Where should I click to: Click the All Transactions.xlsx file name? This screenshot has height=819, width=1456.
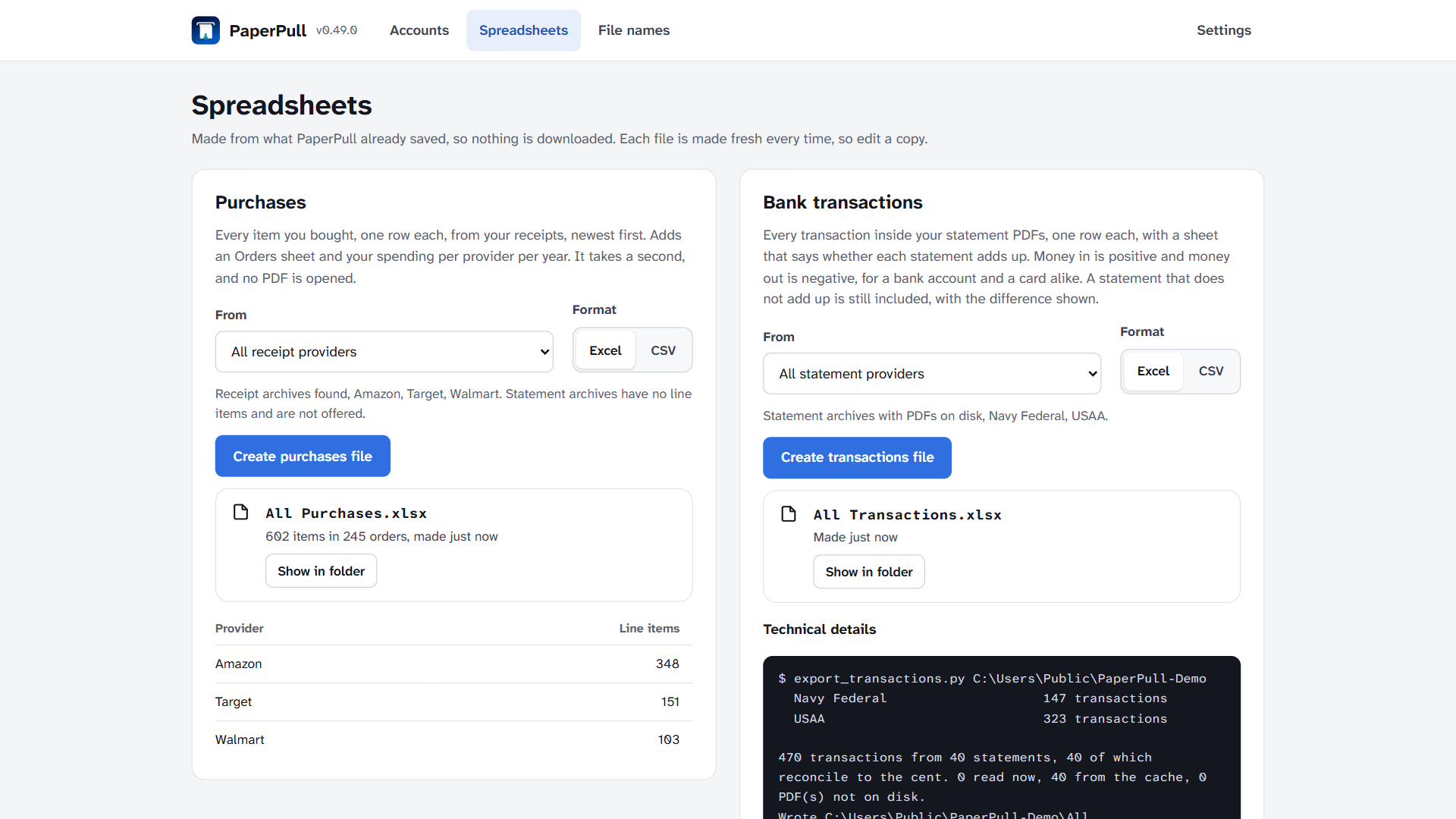coord(908,515)
